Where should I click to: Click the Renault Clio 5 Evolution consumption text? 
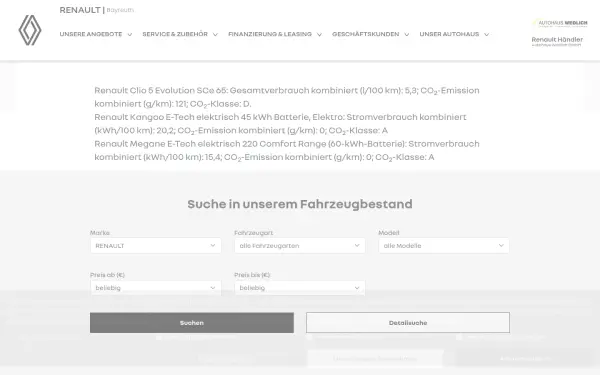pos(287,97)
